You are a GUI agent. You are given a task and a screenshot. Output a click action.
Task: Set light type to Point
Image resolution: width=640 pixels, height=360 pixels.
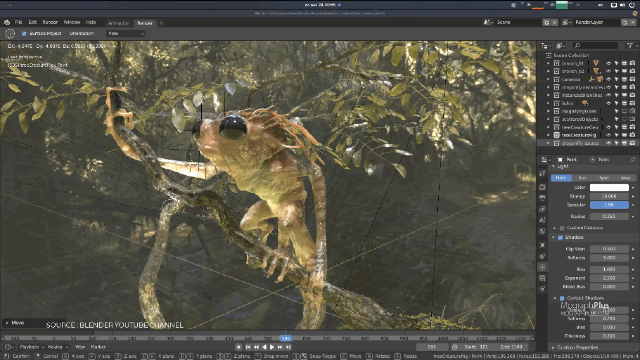click(561, 178)
